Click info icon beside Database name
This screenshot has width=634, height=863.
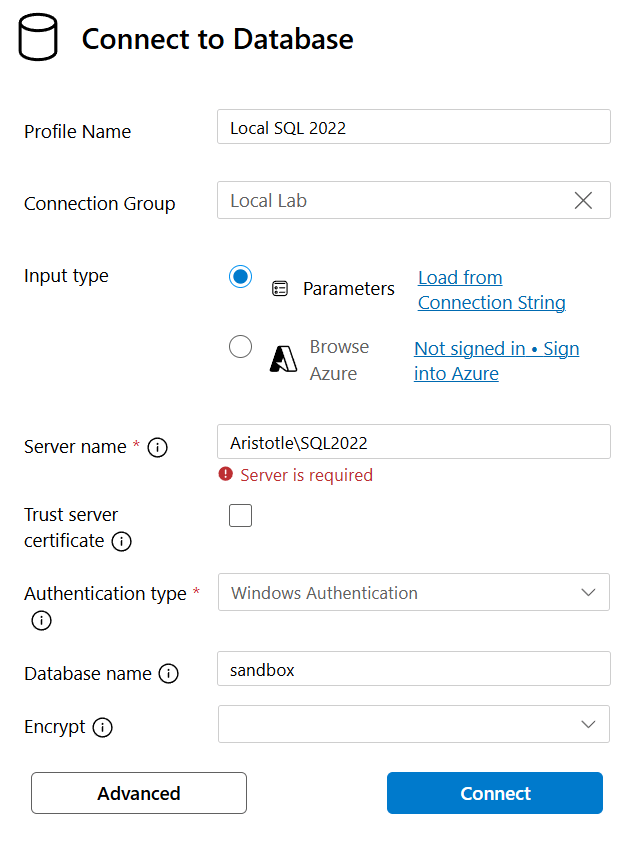coord(169,674)
